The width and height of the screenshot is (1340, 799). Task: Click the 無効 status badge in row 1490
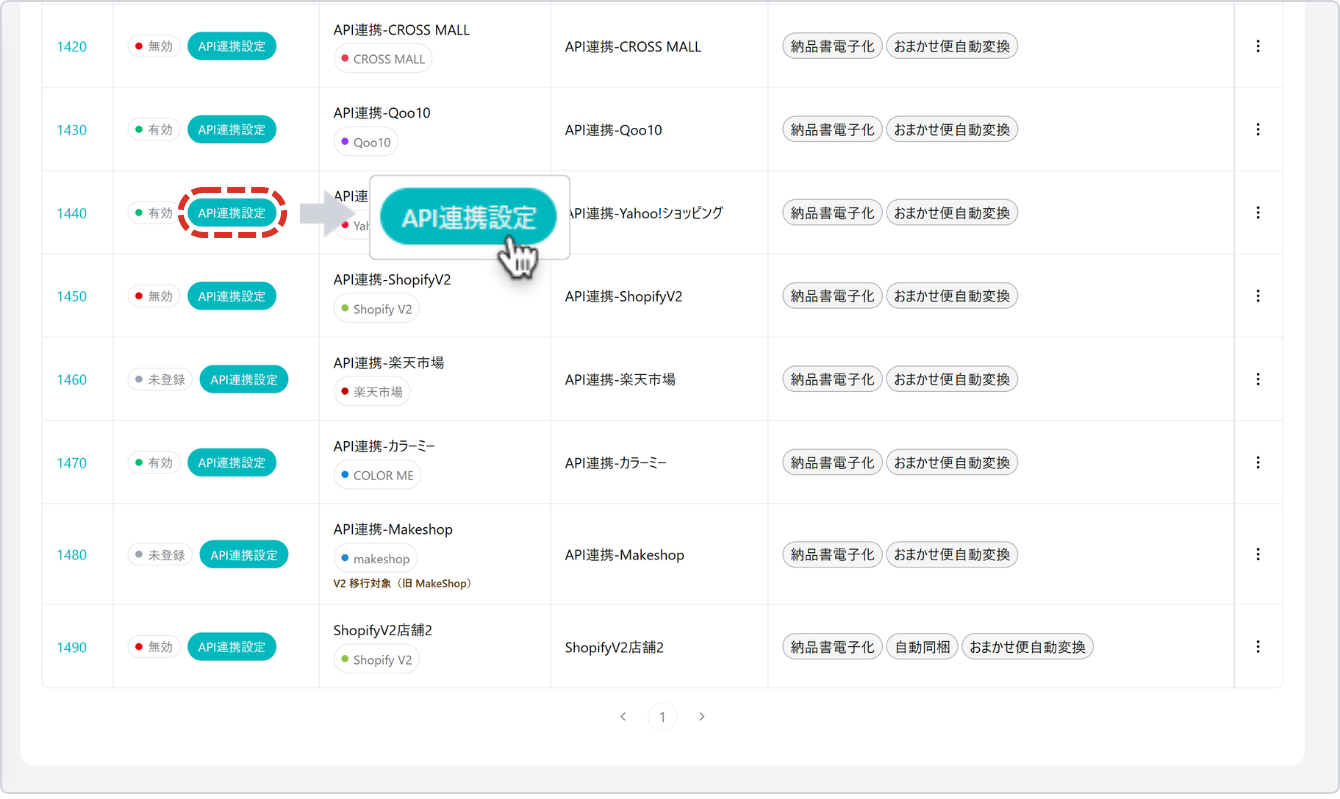coord(154,647)
